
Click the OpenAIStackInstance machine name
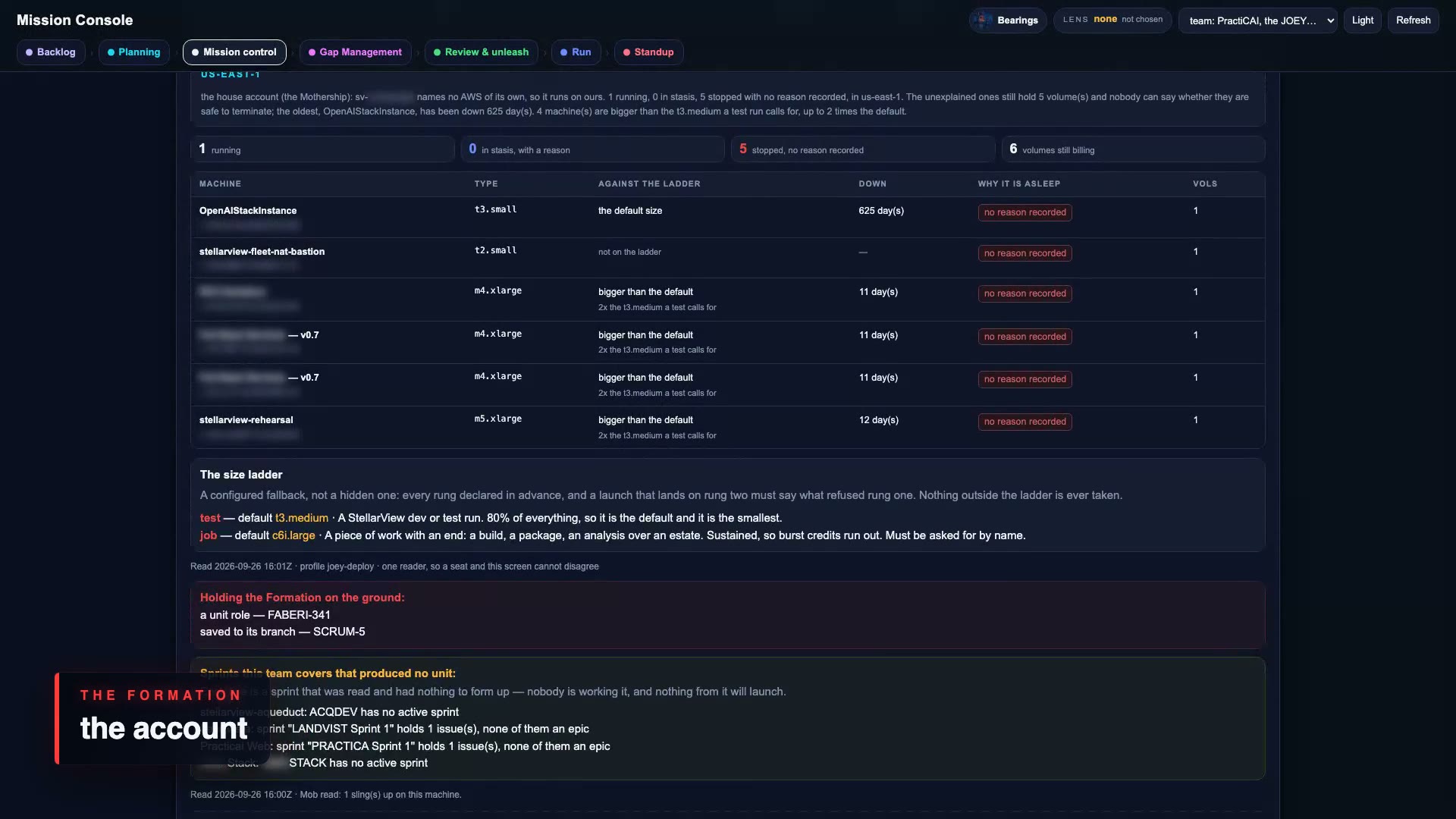(x=248, y=211)
